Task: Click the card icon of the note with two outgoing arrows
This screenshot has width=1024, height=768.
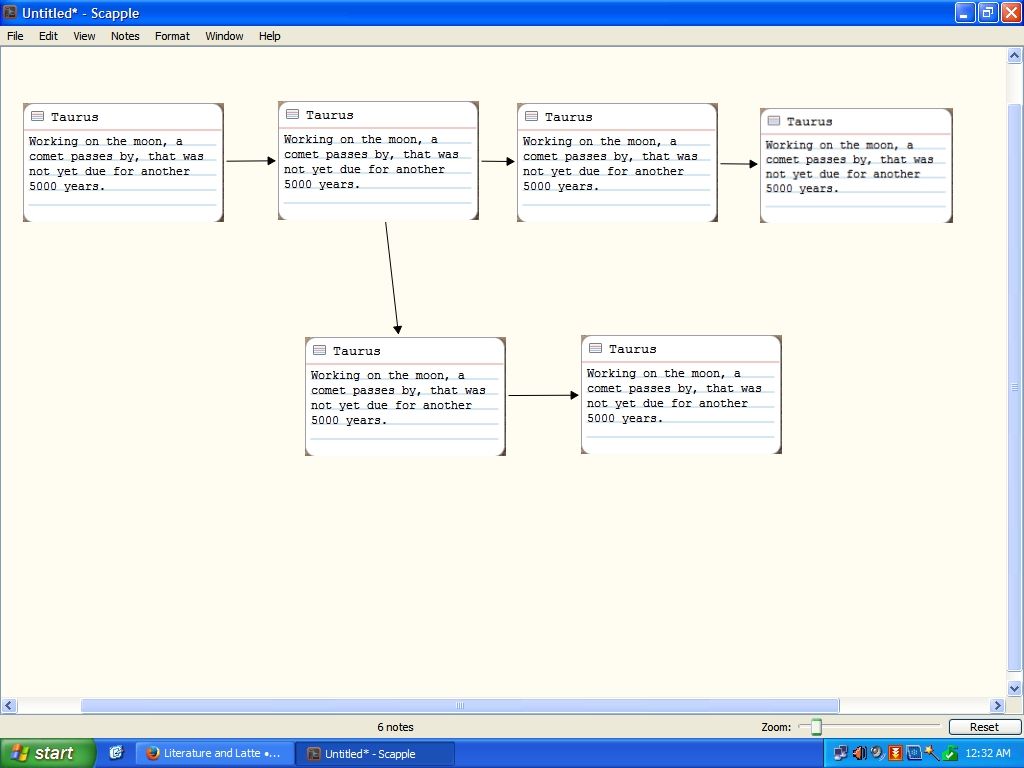Action: 292,115
